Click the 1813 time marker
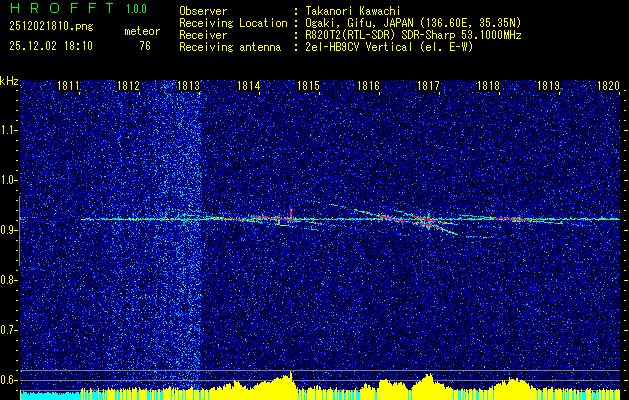The image size is (629, 400). [189, 85]
